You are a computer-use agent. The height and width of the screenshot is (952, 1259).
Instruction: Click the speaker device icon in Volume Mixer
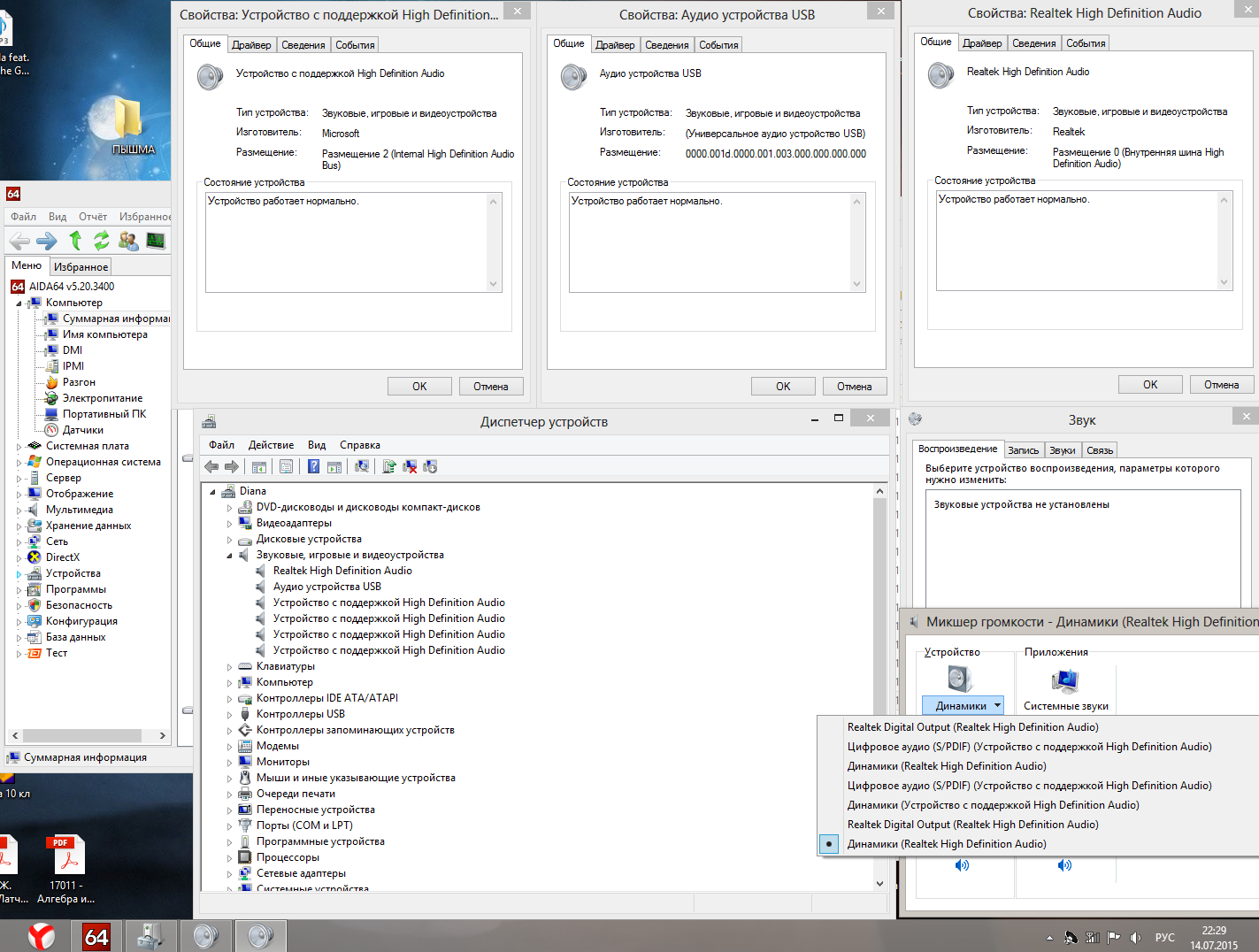(960, 679)
